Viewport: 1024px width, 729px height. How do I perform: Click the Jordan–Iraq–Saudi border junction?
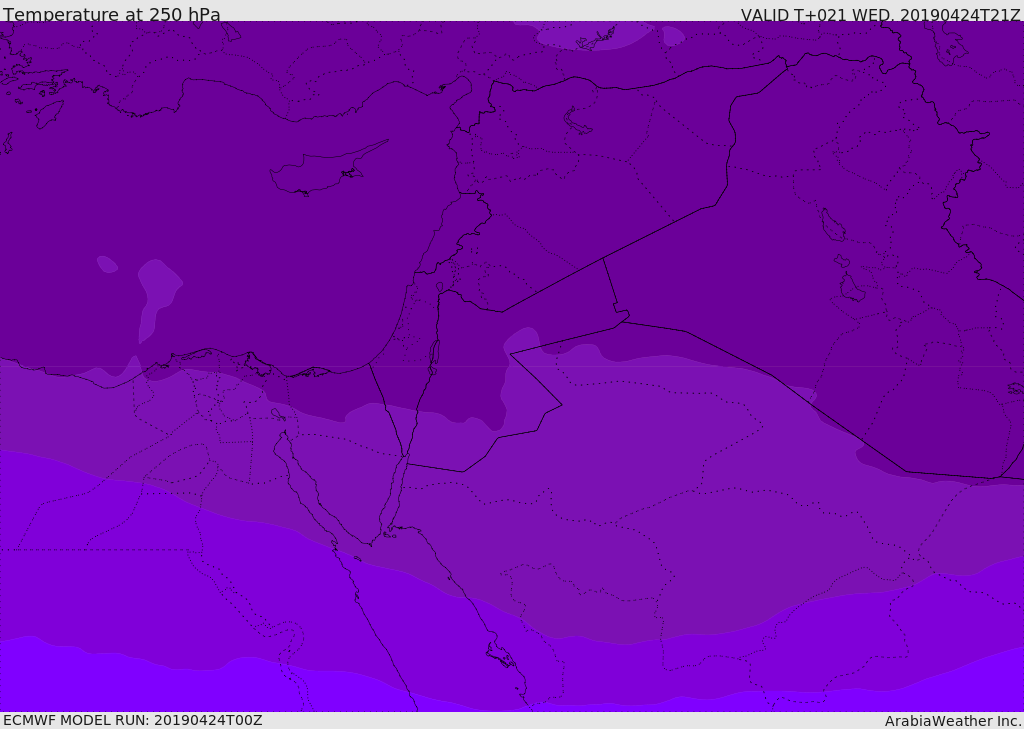point(622,321)
